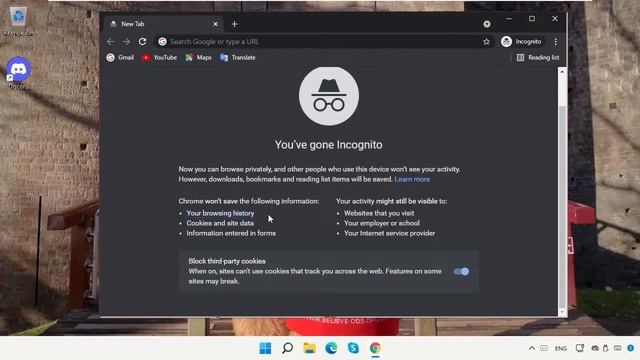Viewport: 640px width, 360px height.
Task: Open the Maps bookmark
Action: (198, 58)
